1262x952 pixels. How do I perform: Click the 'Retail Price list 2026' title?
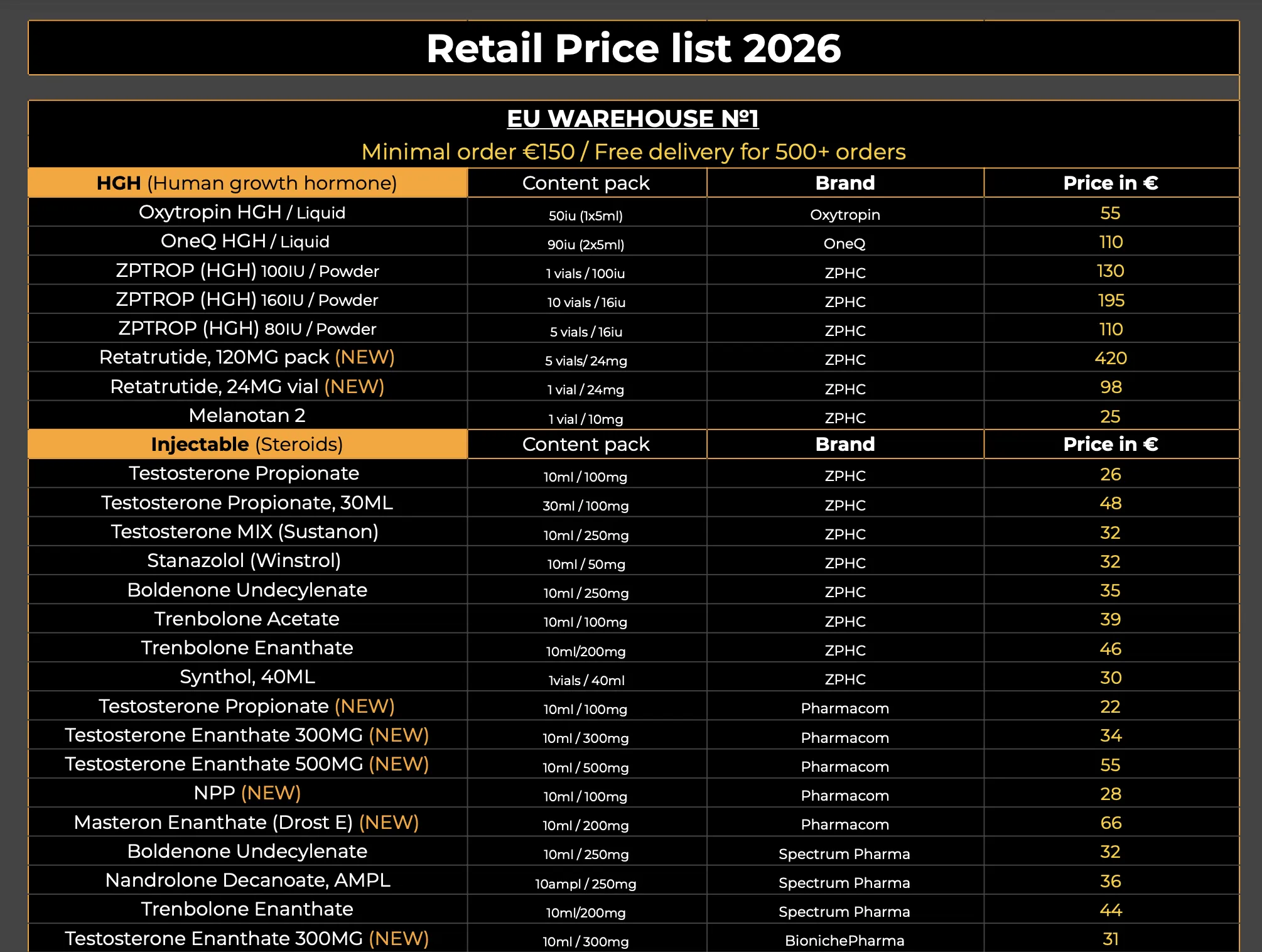(634, 48)
